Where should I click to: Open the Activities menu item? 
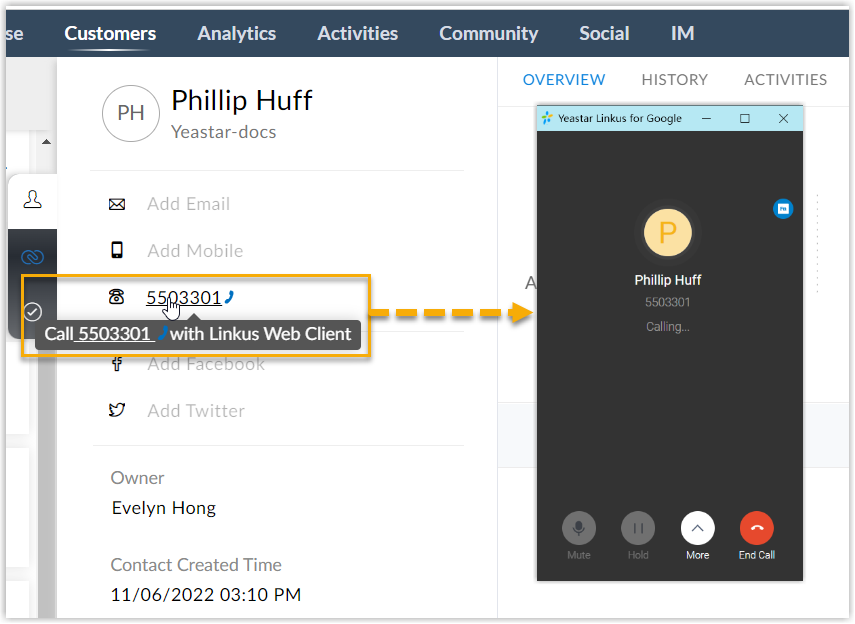click(358, 33)
